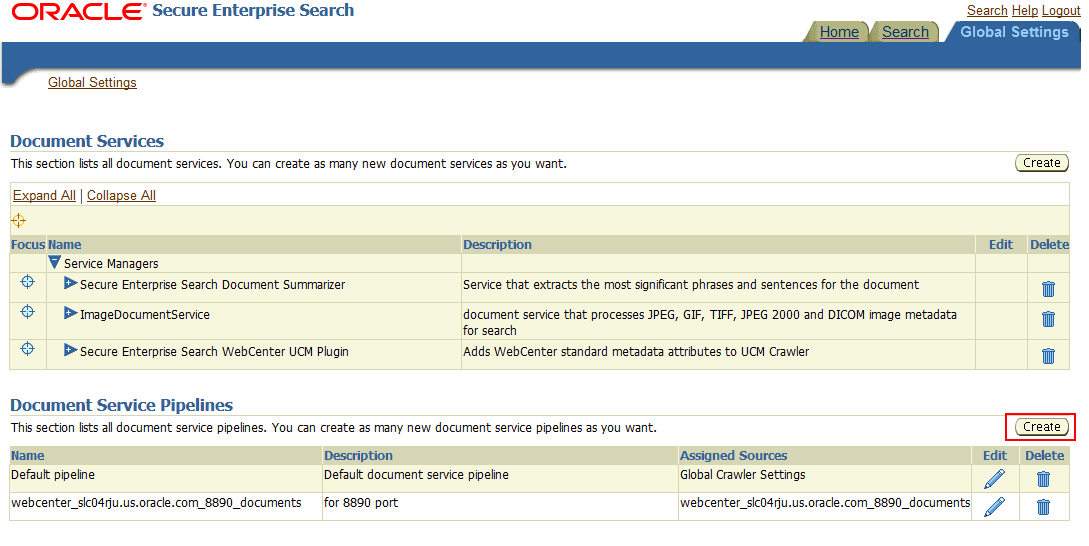Viewport: 1089px width, 546px height.
Task: Click the Service Managers row label
Action: 111,263
